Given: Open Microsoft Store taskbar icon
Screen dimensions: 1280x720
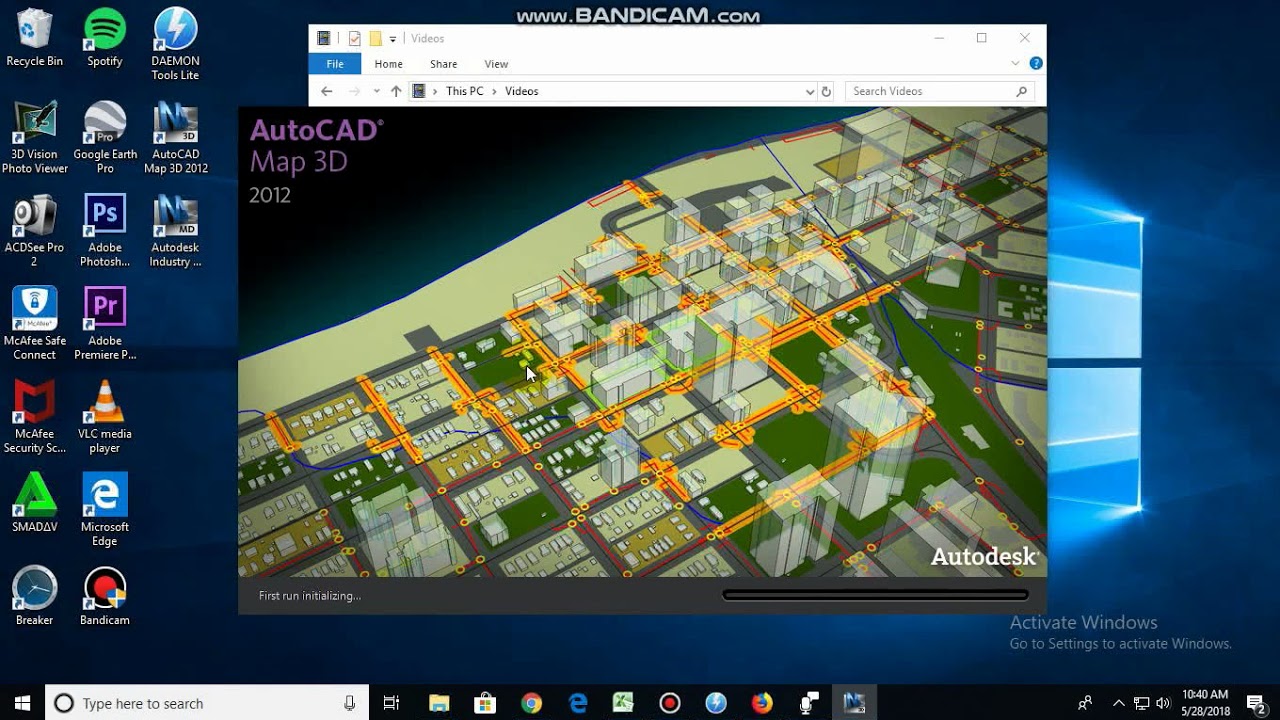Looking at the screenshot, I should pyautogui.click(x=485, y=703).
